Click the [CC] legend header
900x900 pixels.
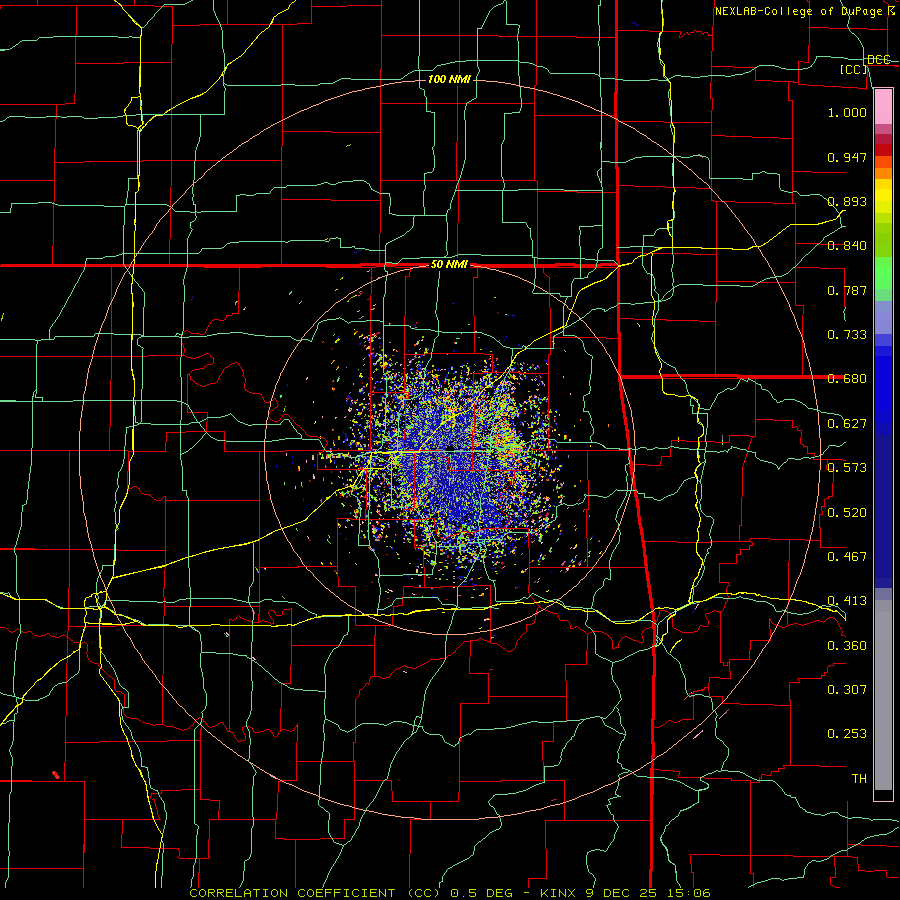point(854,69)
